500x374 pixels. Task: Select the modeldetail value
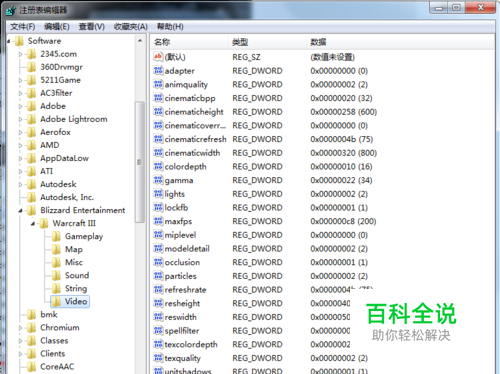(x=187, y=248)
